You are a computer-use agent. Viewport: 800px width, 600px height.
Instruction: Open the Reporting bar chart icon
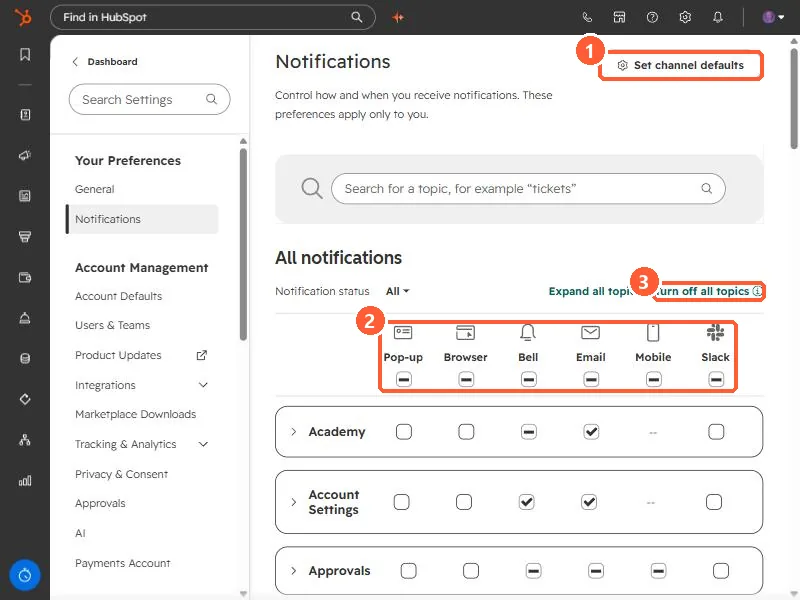point(24,481)
